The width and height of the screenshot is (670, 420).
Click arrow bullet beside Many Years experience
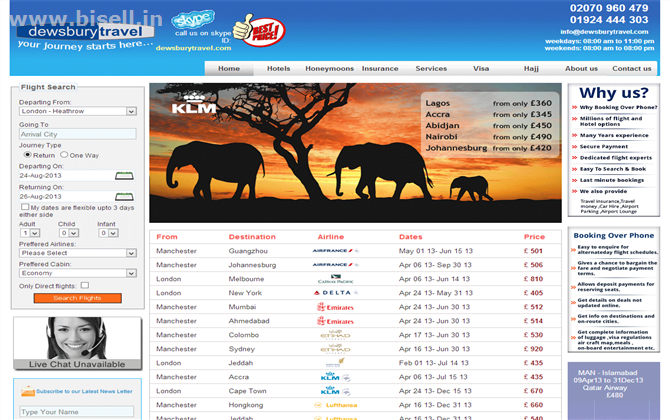tap(575, 135)
